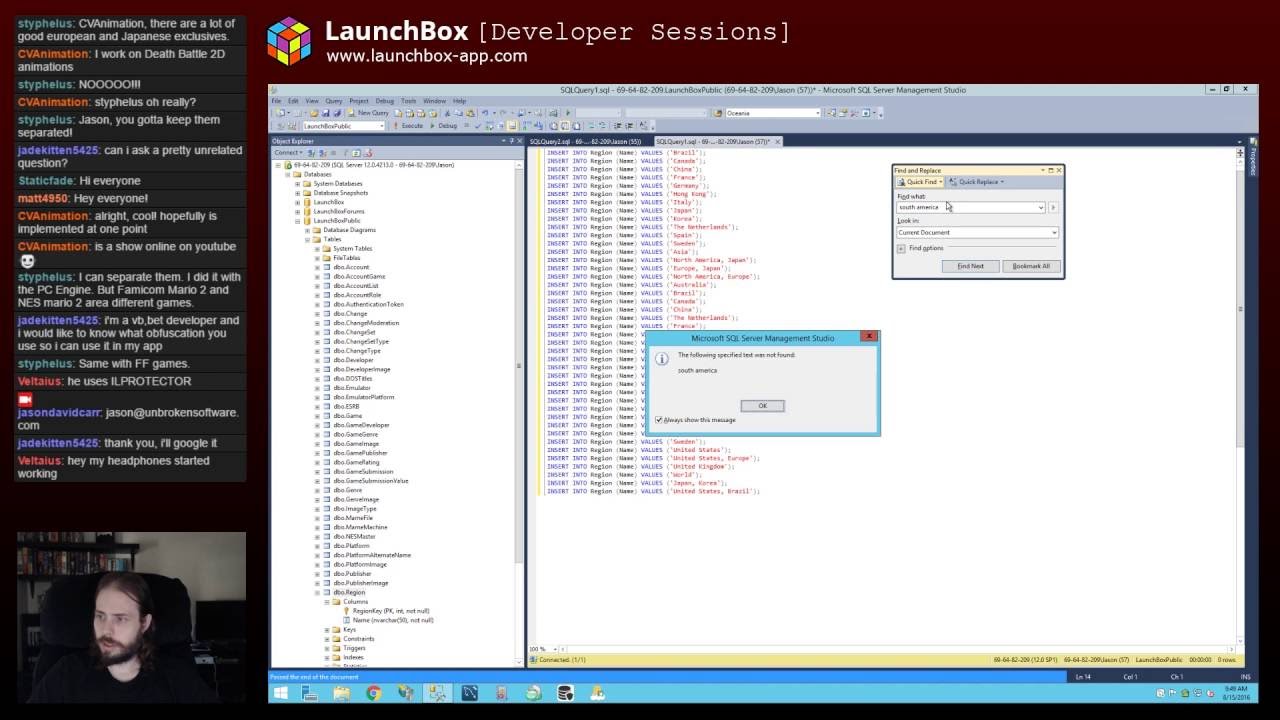Open File Explorer from the taskbar

341,693
